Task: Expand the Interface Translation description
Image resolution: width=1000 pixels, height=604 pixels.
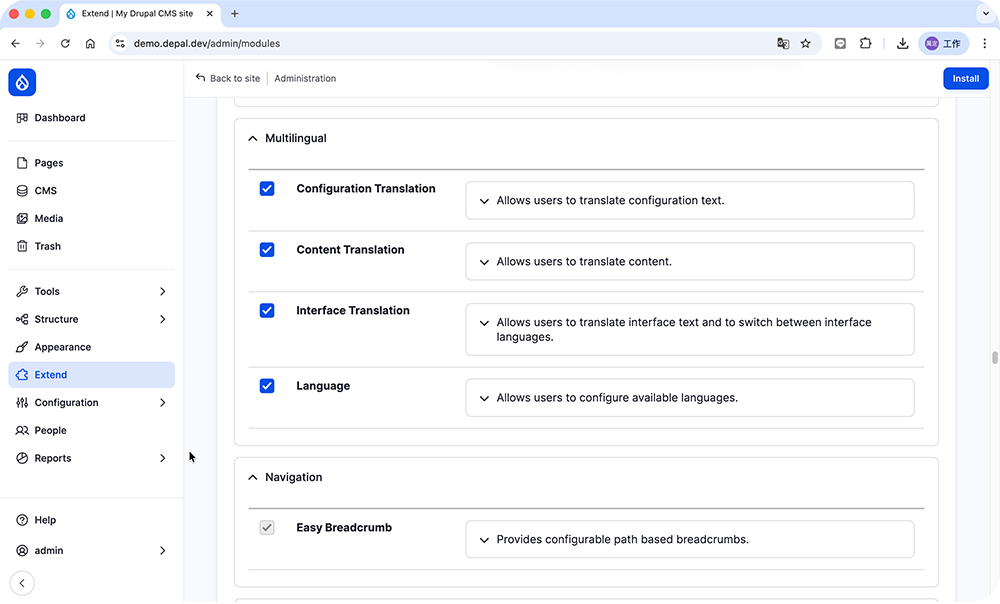Action: [x=485, y=323]
